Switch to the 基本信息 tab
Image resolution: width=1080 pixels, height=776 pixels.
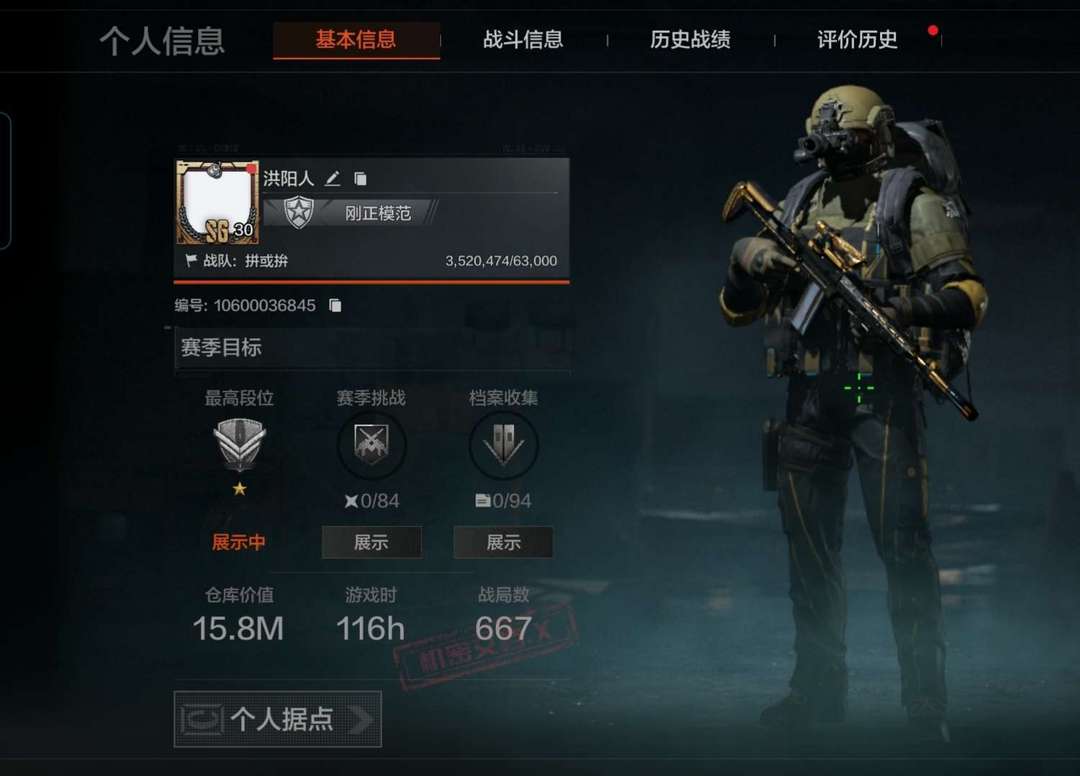coord(356,39)
